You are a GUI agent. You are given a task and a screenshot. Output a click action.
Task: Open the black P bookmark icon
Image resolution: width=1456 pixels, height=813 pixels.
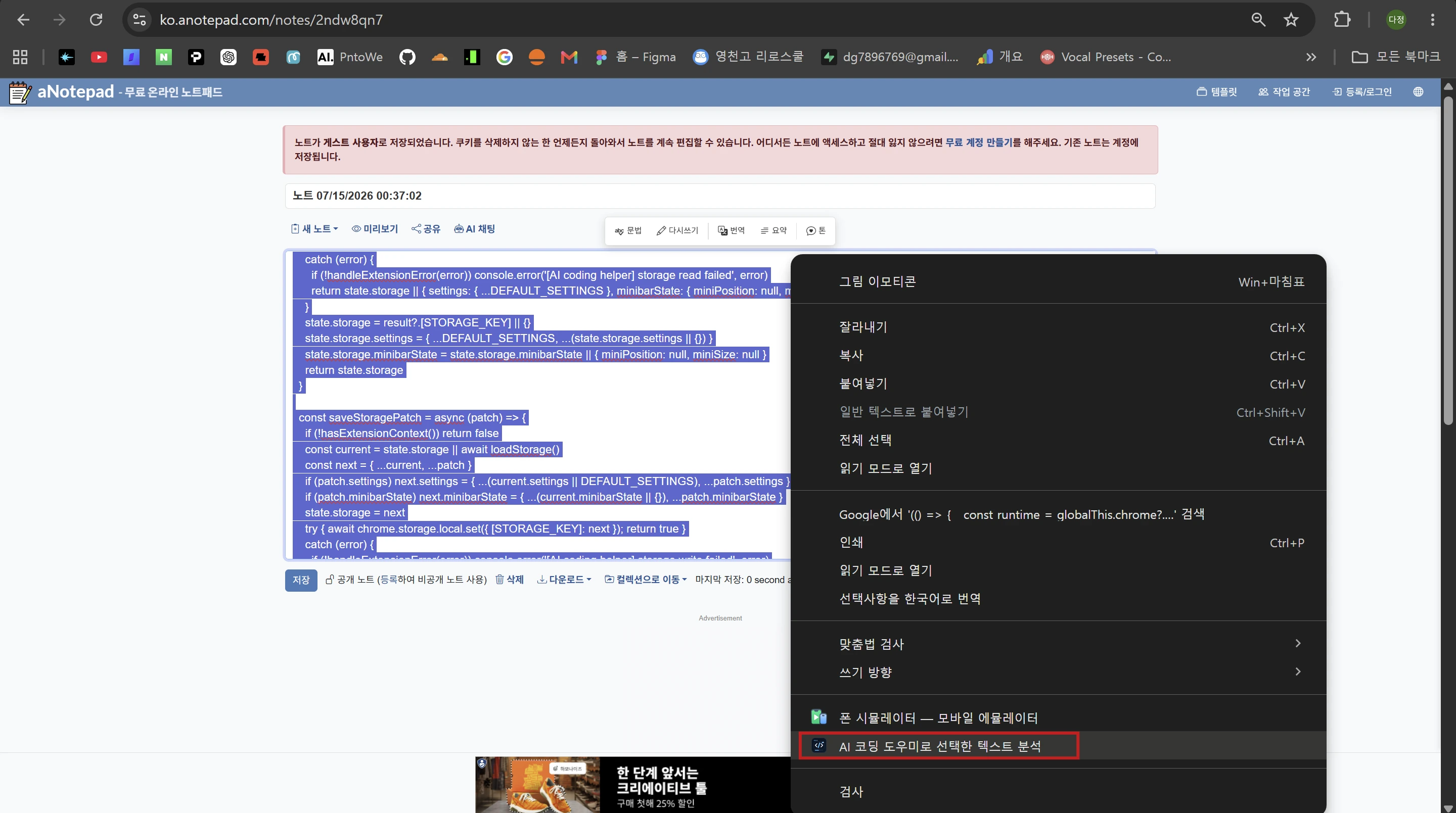tap(196, 57)
